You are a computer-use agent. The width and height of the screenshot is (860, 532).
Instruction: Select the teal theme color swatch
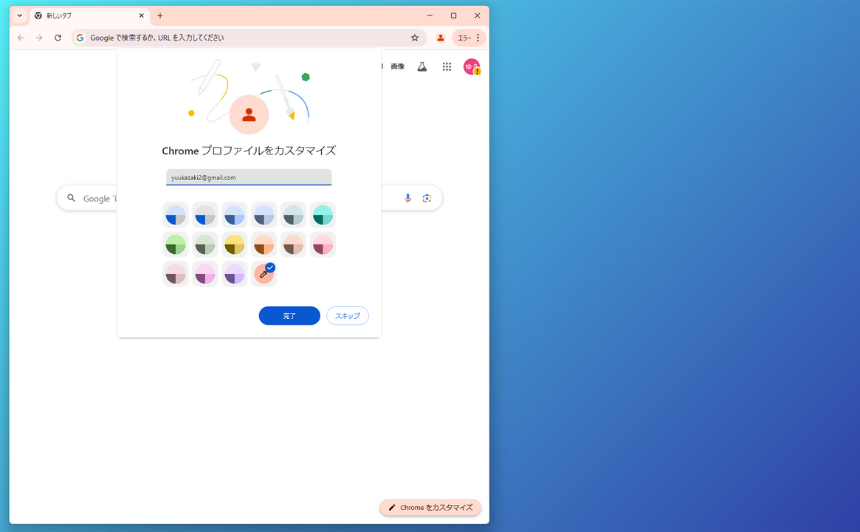322,215
